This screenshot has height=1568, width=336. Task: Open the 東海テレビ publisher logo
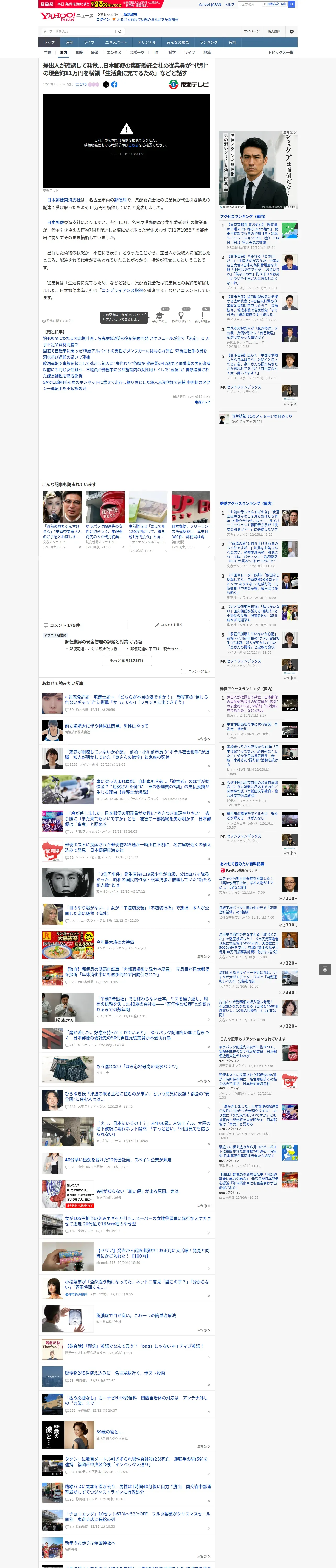pos(189,85)
